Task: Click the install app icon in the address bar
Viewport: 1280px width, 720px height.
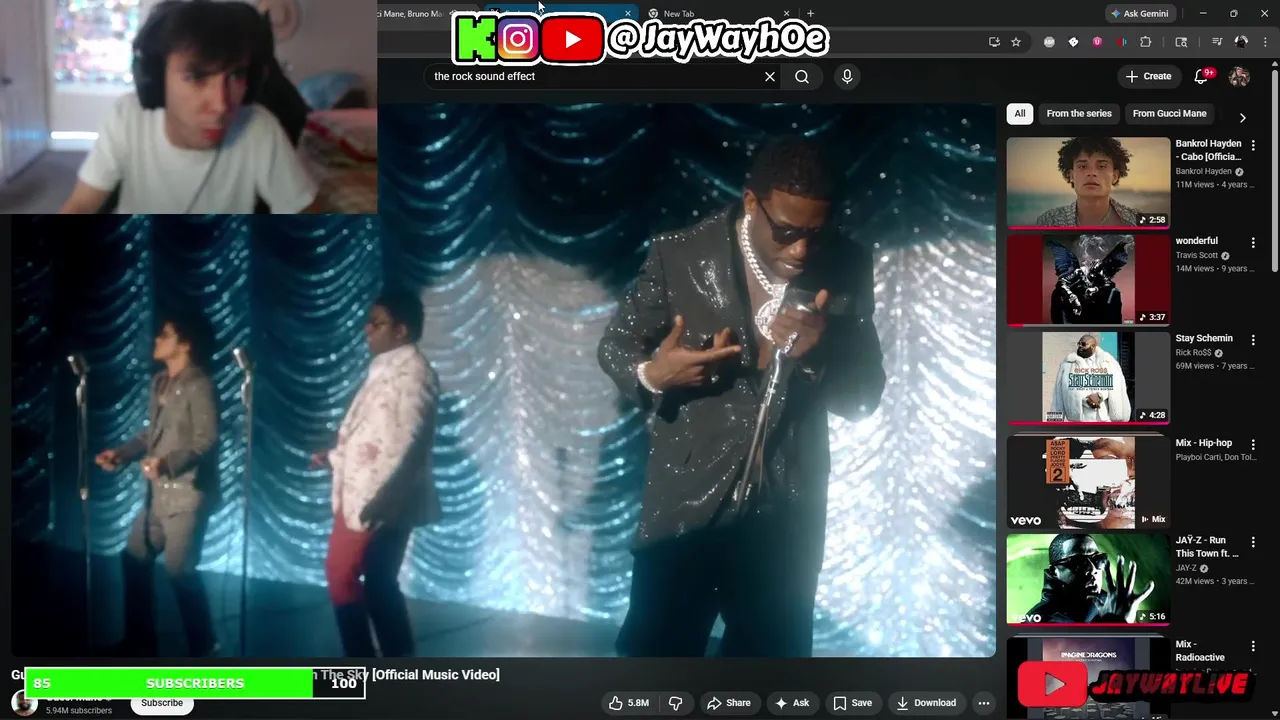Action: [x=994, y=42]
